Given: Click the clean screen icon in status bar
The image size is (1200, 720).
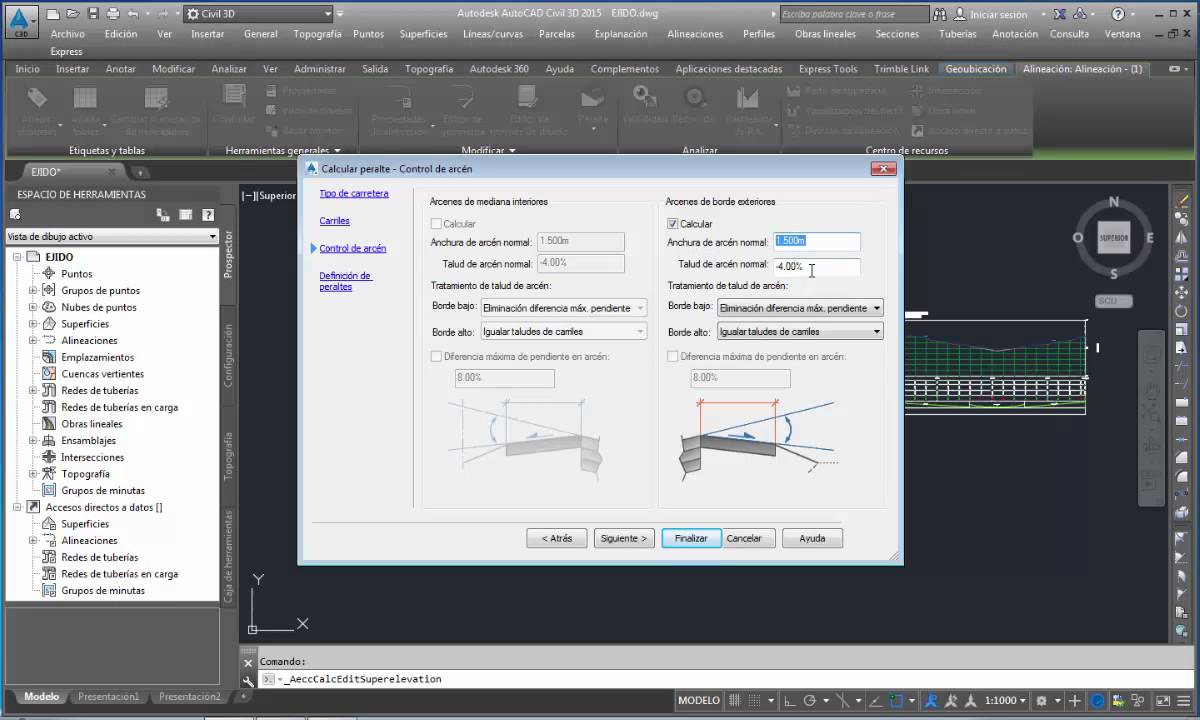Looking at the screenshot, I should pyautogui.click(x=1164, y=701).
